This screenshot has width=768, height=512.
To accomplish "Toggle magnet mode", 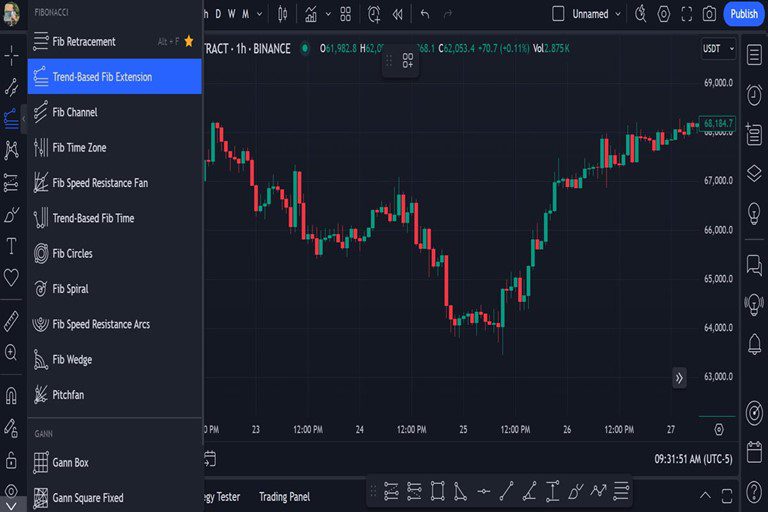I will tap(11, 395).
